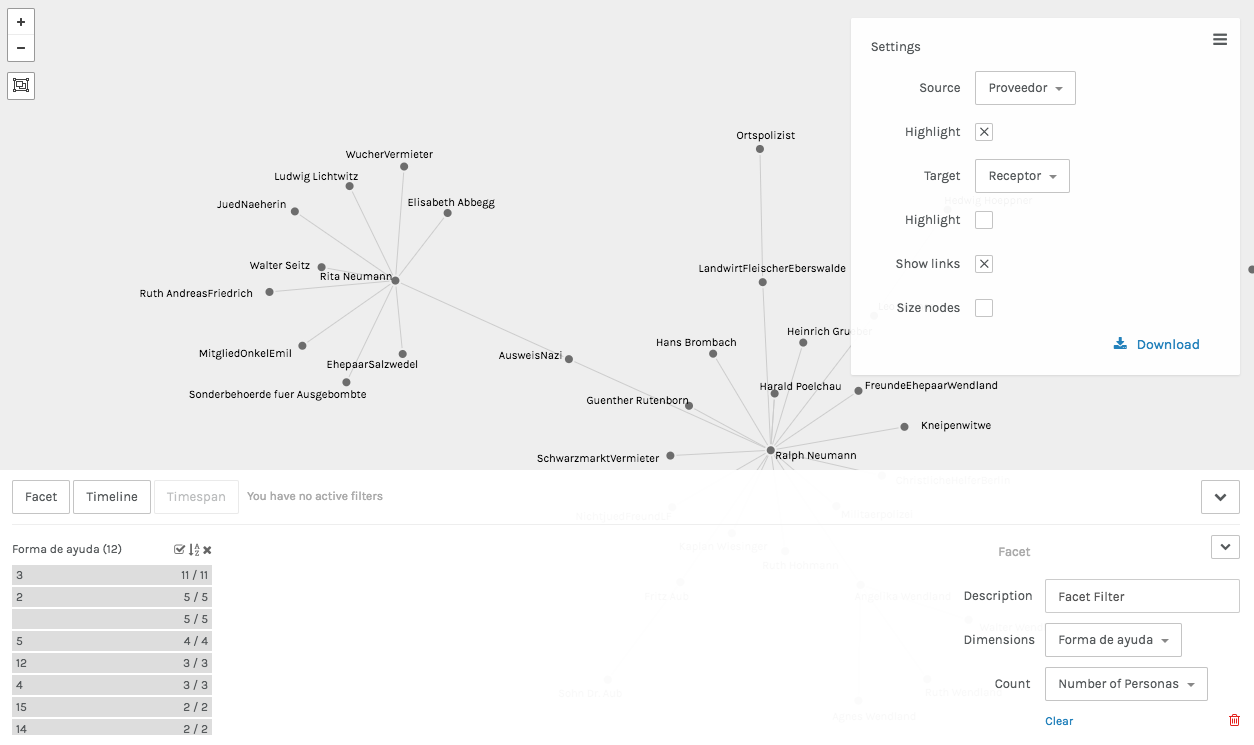Enable the Size nodes checkbox
Image resolution: width=1254 pixels, height=745 pixels.
pyautogui.click(x=984, y=308)
